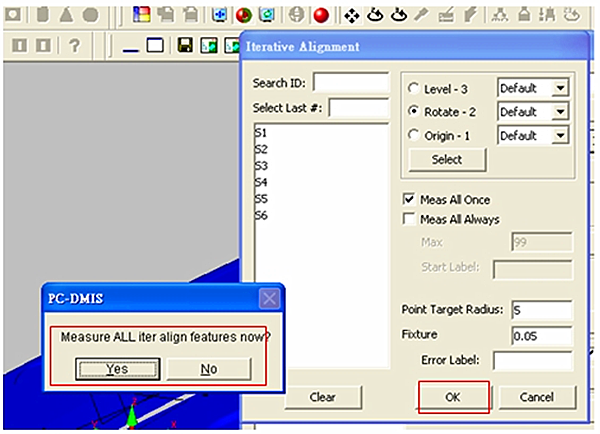The height and width of the screenshot is (434, 600).
Task: Click the blue underline minimize-style toolbar icon
Action: click(x=130, y=50)
